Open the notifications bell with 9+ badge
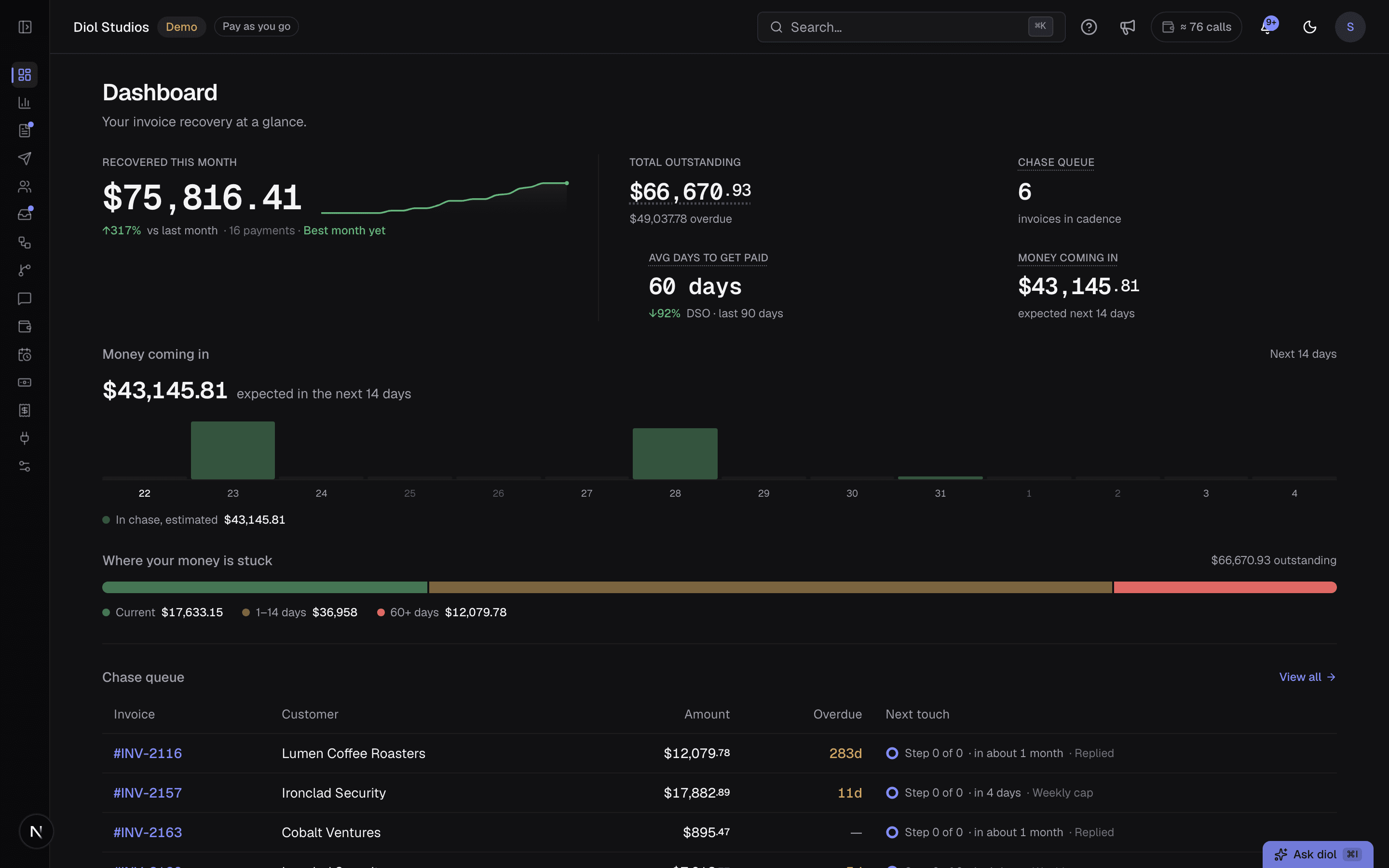1389x868 pixels. point(1268,27)
